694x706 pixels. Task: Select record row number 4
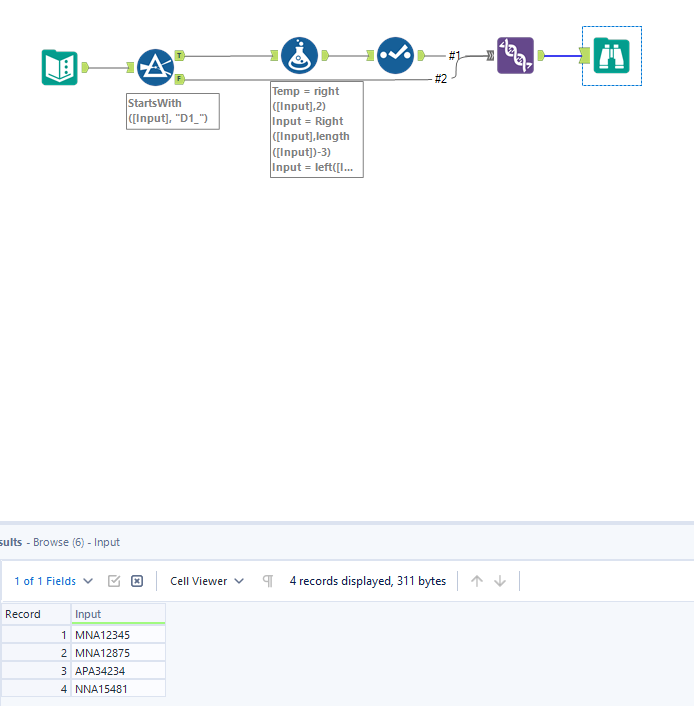pos(36,689)
